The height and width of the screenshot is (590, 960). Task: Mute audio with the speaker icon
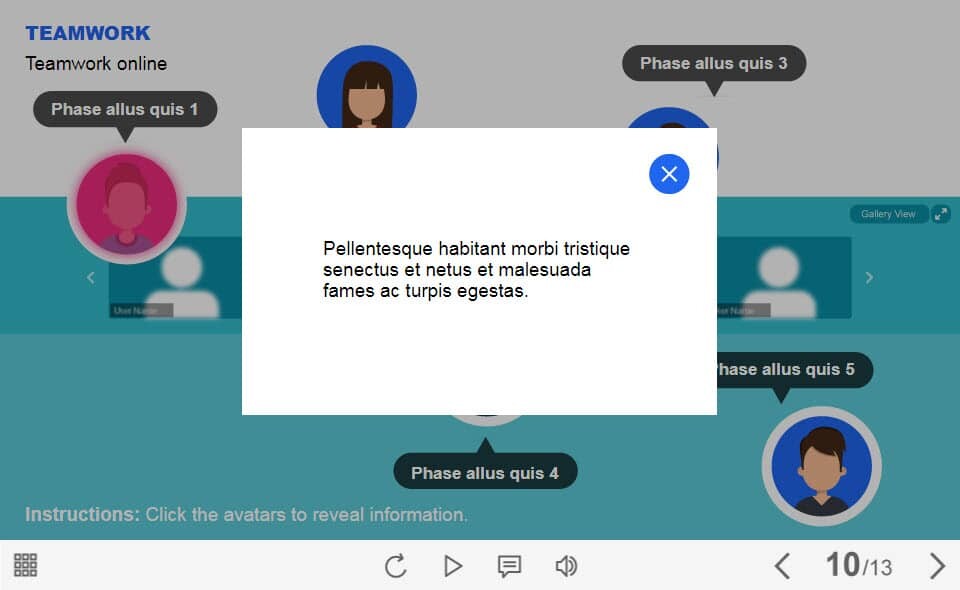566,566
